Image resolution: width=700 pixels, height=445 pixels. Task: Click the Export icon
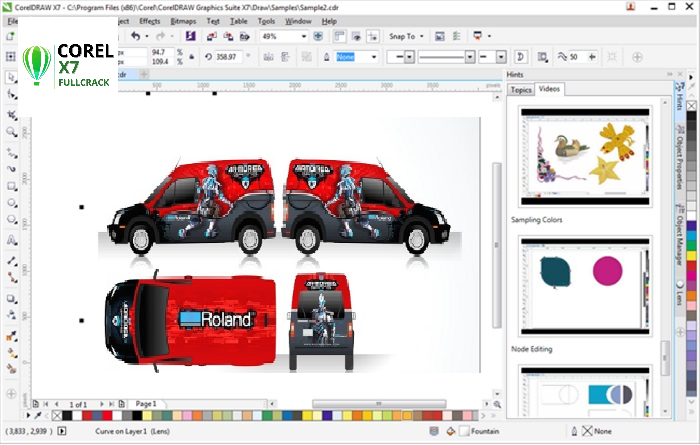[228, 36]
